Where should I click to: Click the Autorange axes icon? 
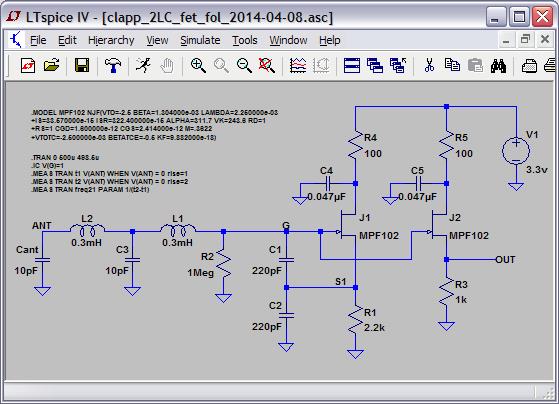coord(321,66)
